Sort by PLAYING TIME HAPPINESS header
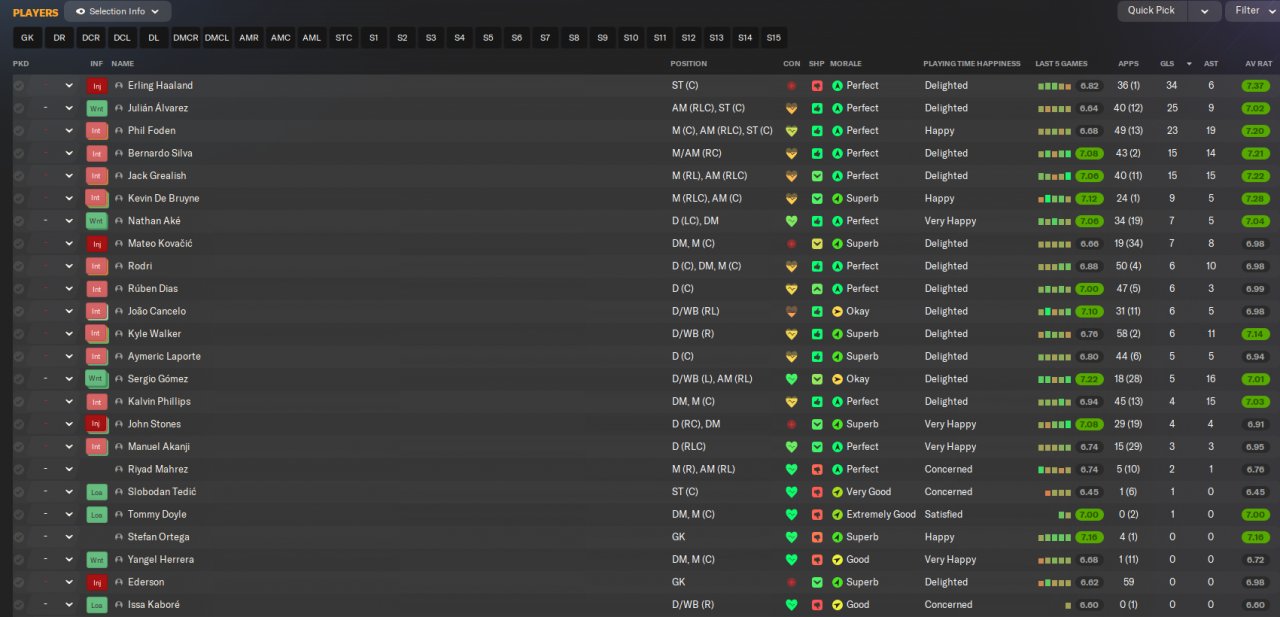 pos(972,64)
